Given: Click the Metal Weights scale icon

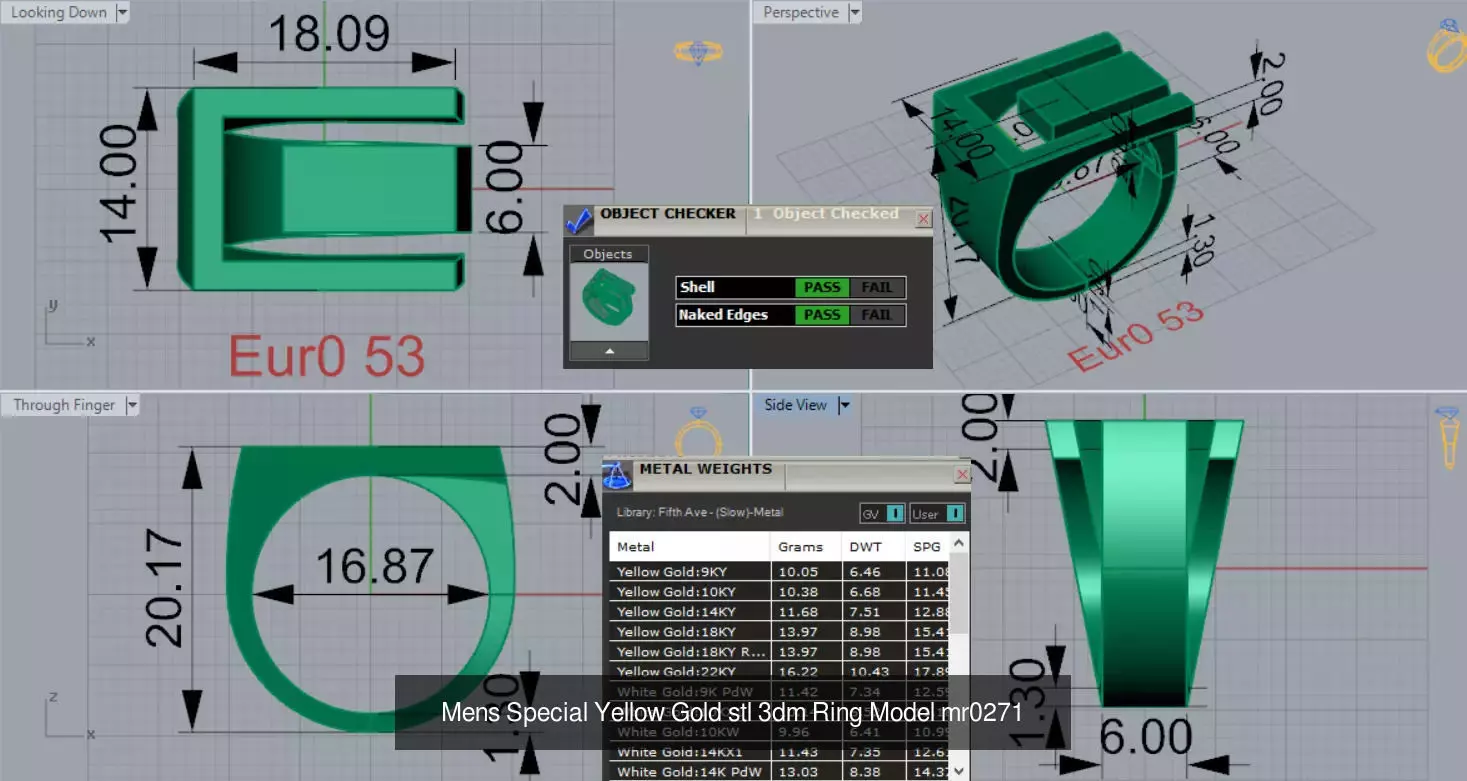Looking at the screenshot, I should tap(617, 474).
